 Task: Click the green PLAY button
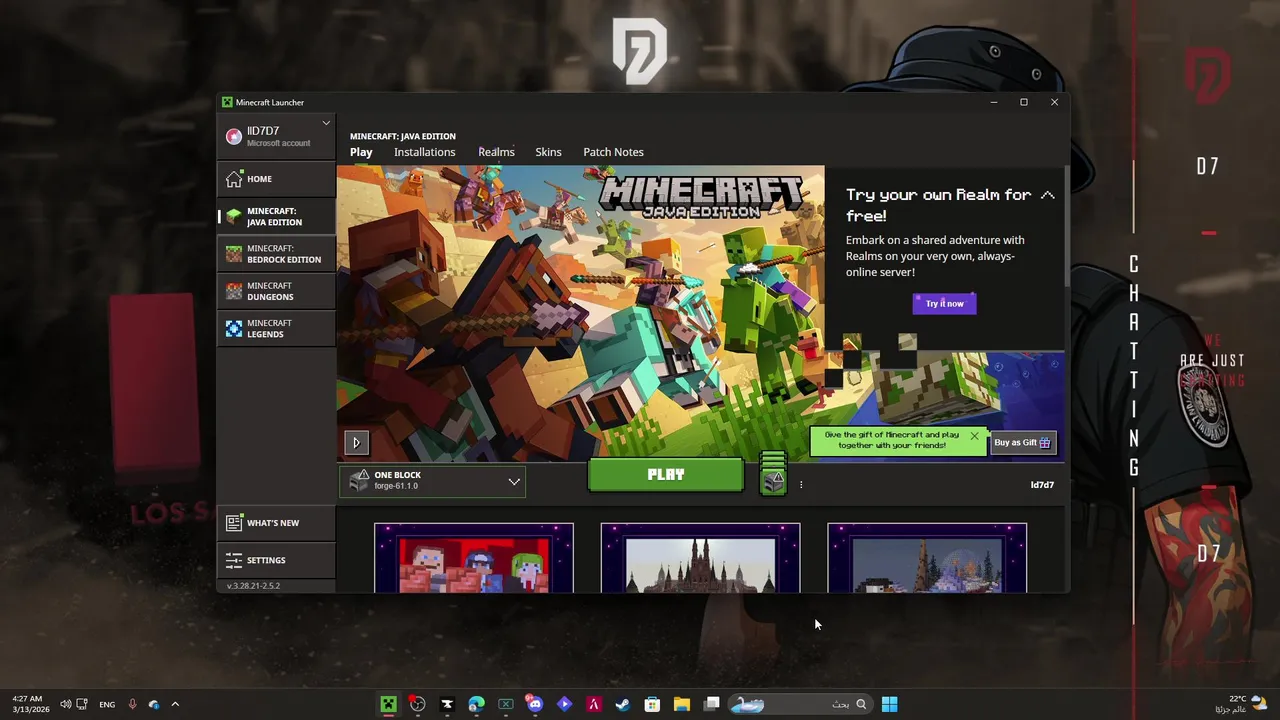[x=666, y=475]
